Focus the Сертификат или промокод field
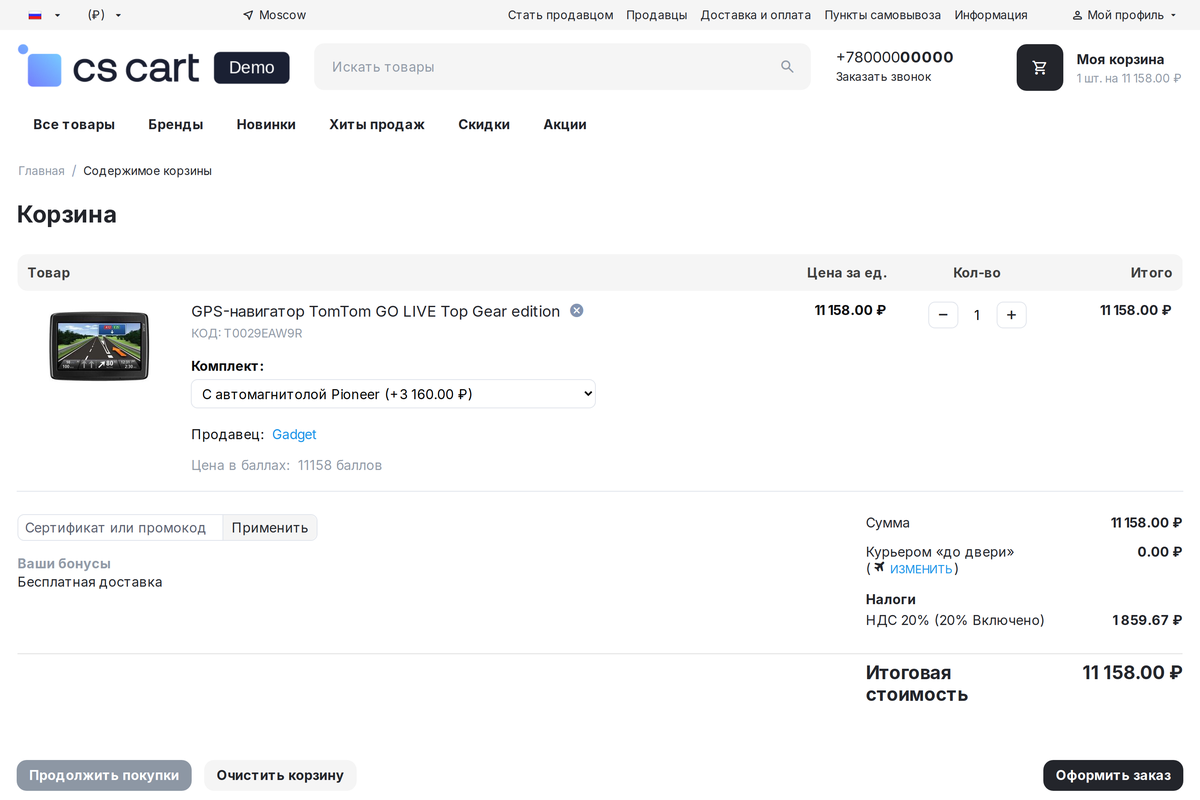 coord(120,527)
